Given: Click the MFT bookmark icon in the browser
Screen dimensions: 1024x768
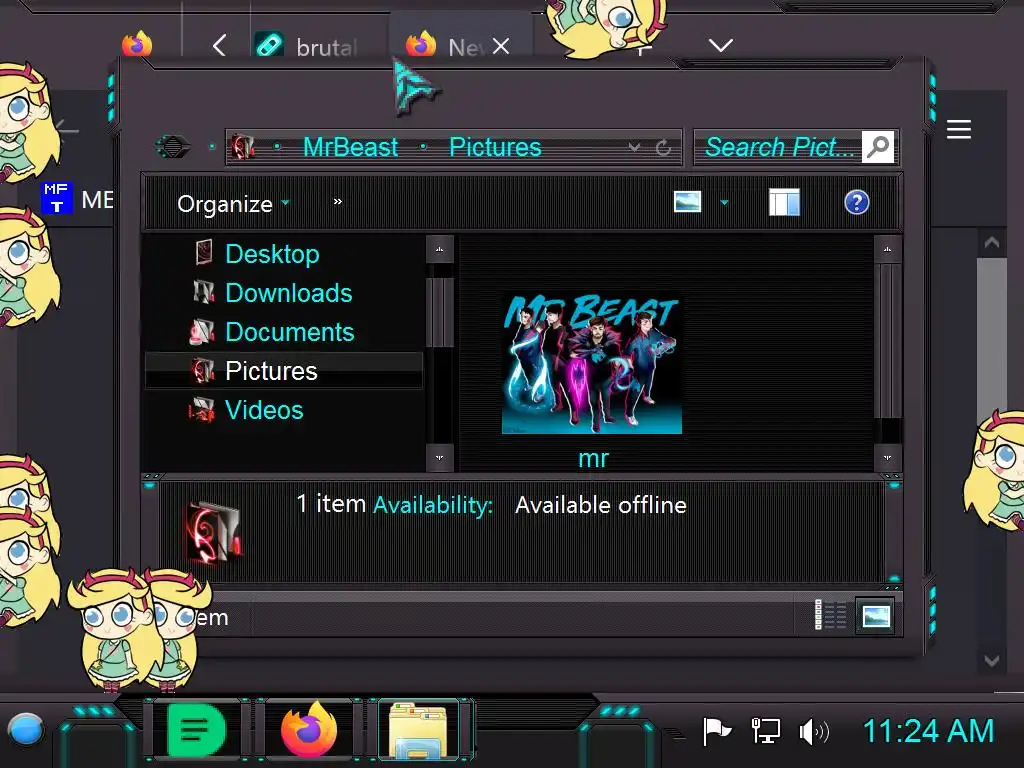Looking at the screenshot, I should coord(57,198).
